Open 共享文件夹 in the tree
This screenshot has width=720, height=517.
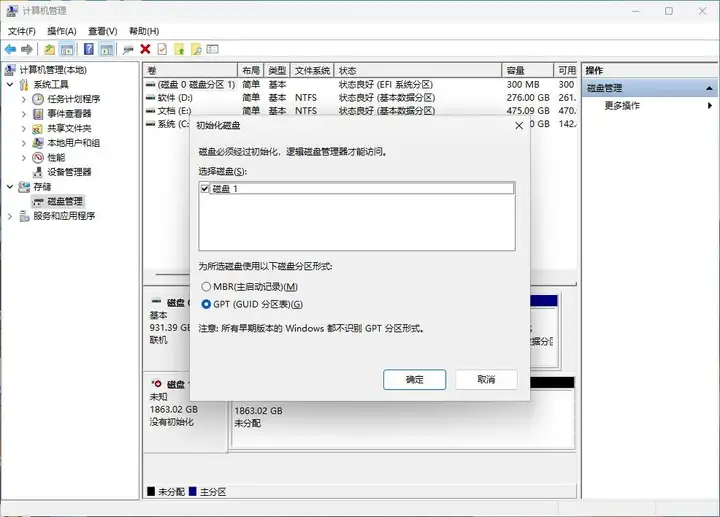click(69, 128)
